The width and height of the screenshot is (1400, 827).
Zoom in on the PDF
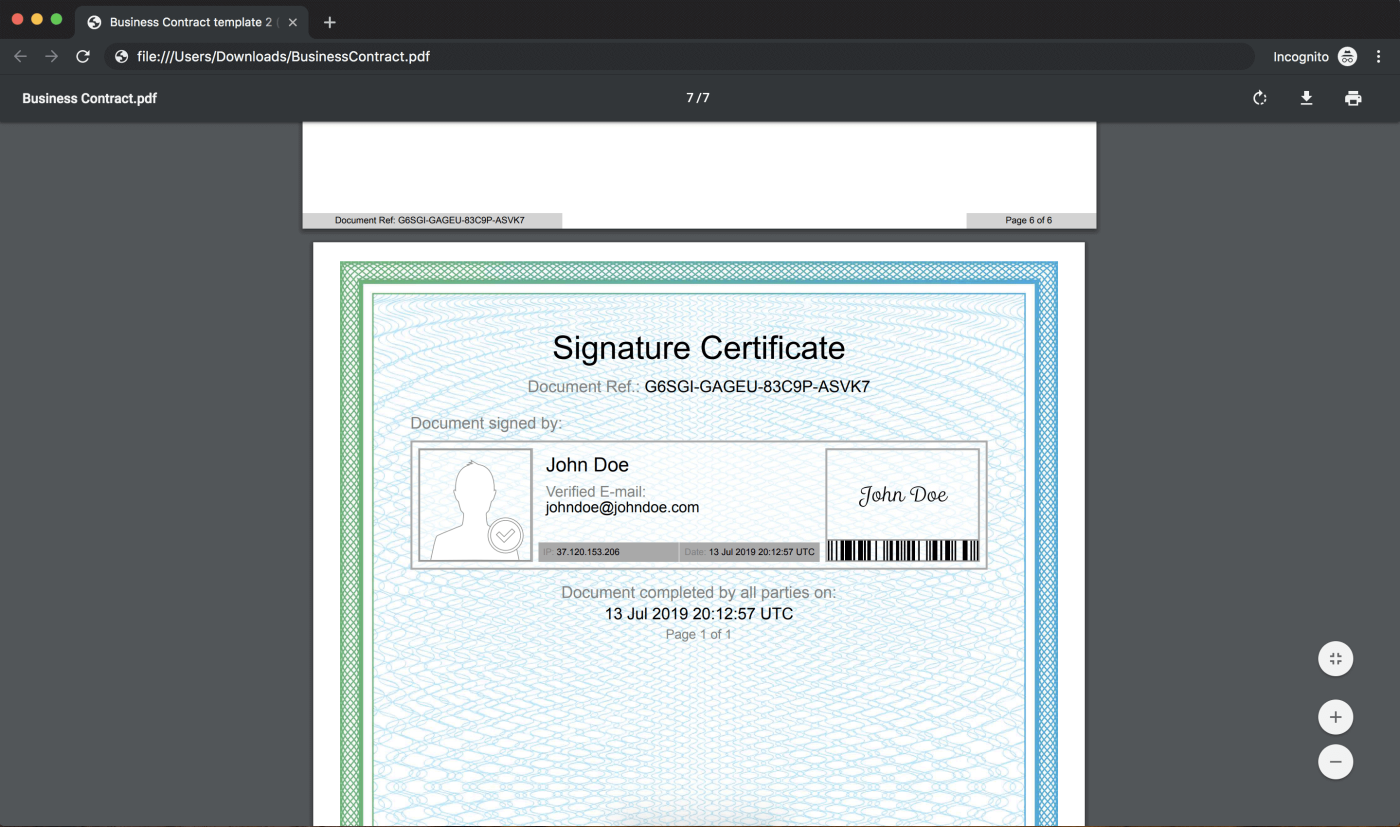pos(1336,717)
